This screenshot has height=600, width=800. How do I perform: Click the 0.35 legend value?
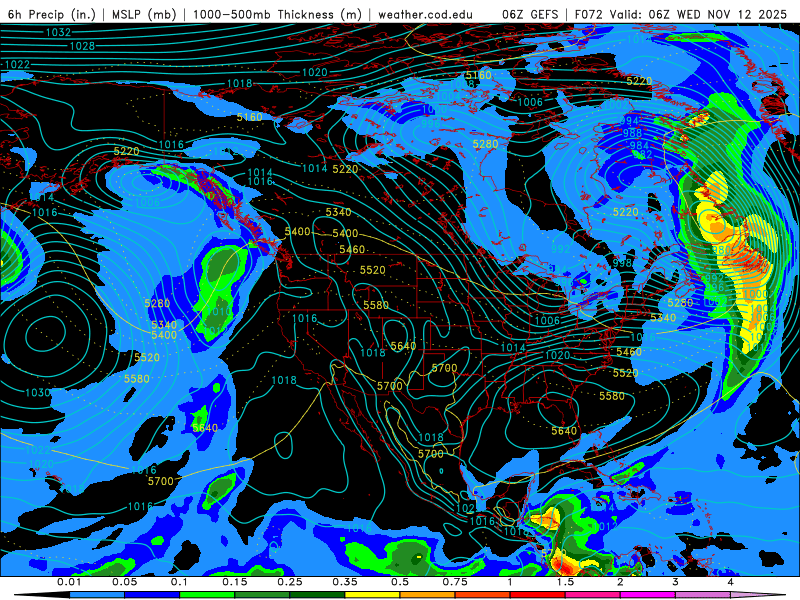click(x=345, y=582)
